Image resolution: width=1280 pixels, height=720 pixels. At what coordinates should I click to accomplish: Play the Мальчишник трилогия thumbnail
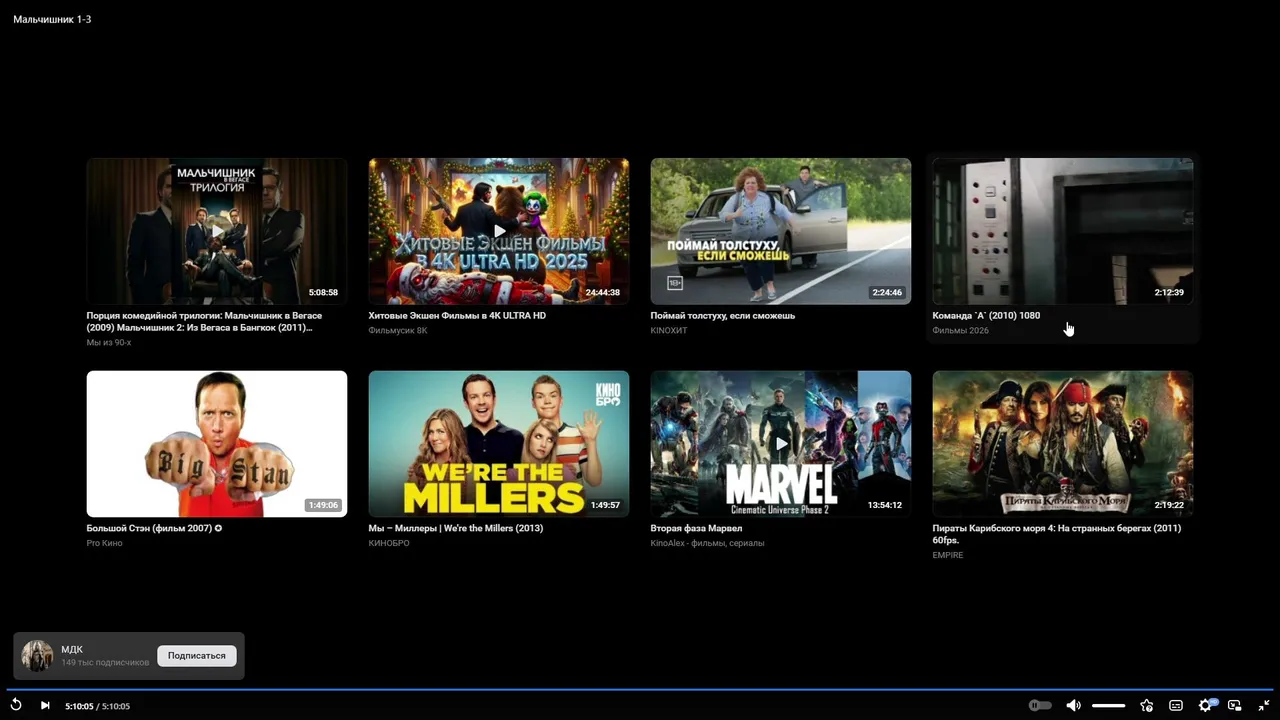(217, 231)
